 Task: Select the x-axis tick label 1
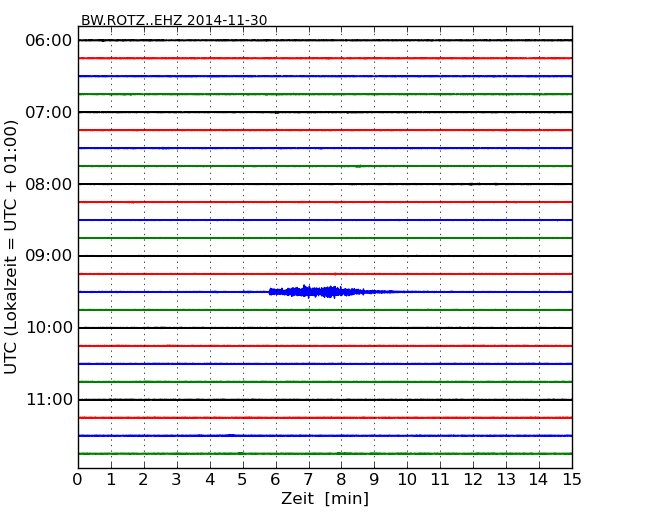(x=111, y=480)
